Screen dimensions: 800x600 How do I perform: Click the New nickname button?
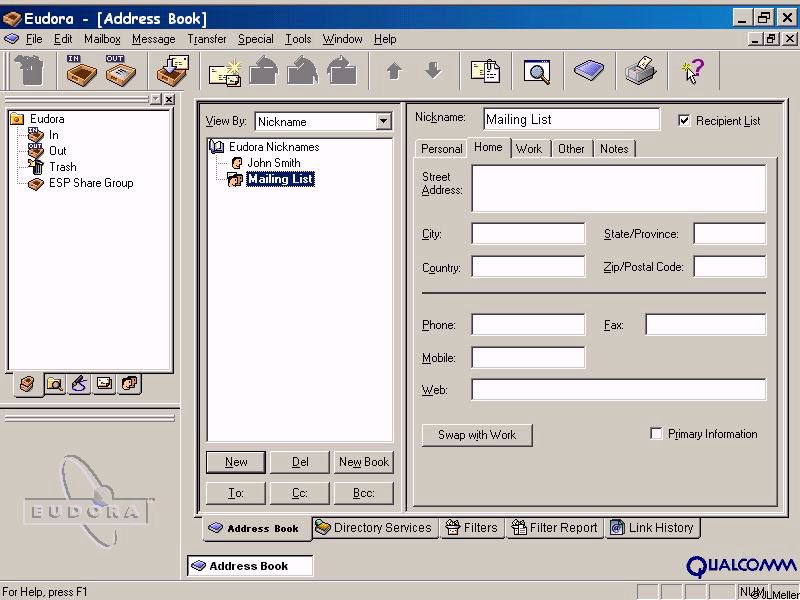(236, 462)
